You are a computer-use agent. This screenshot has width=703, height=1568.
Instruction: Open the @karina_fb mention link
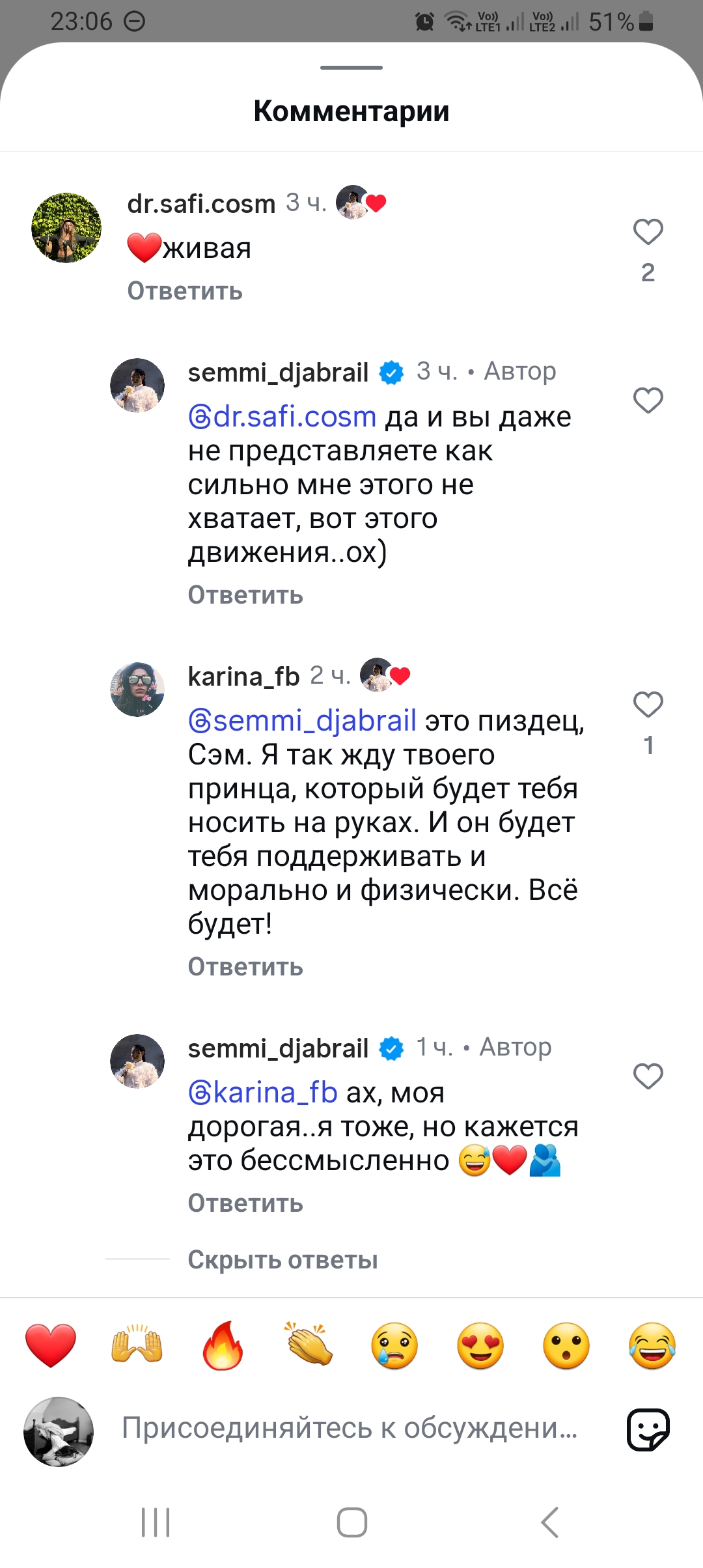263,1093
